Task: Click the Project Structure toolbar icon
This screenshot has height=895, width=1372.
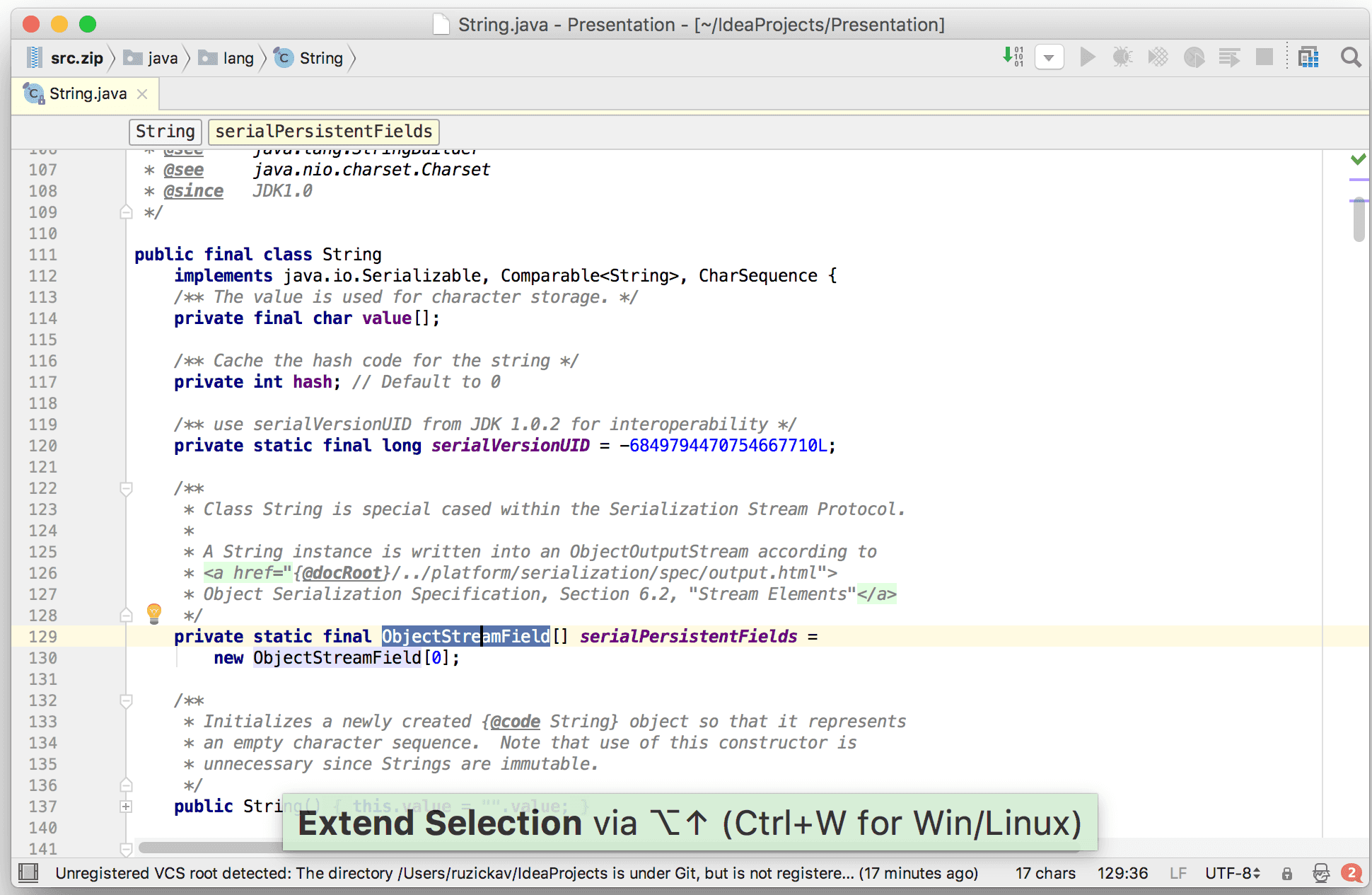Action: [x=1308, y=57]
